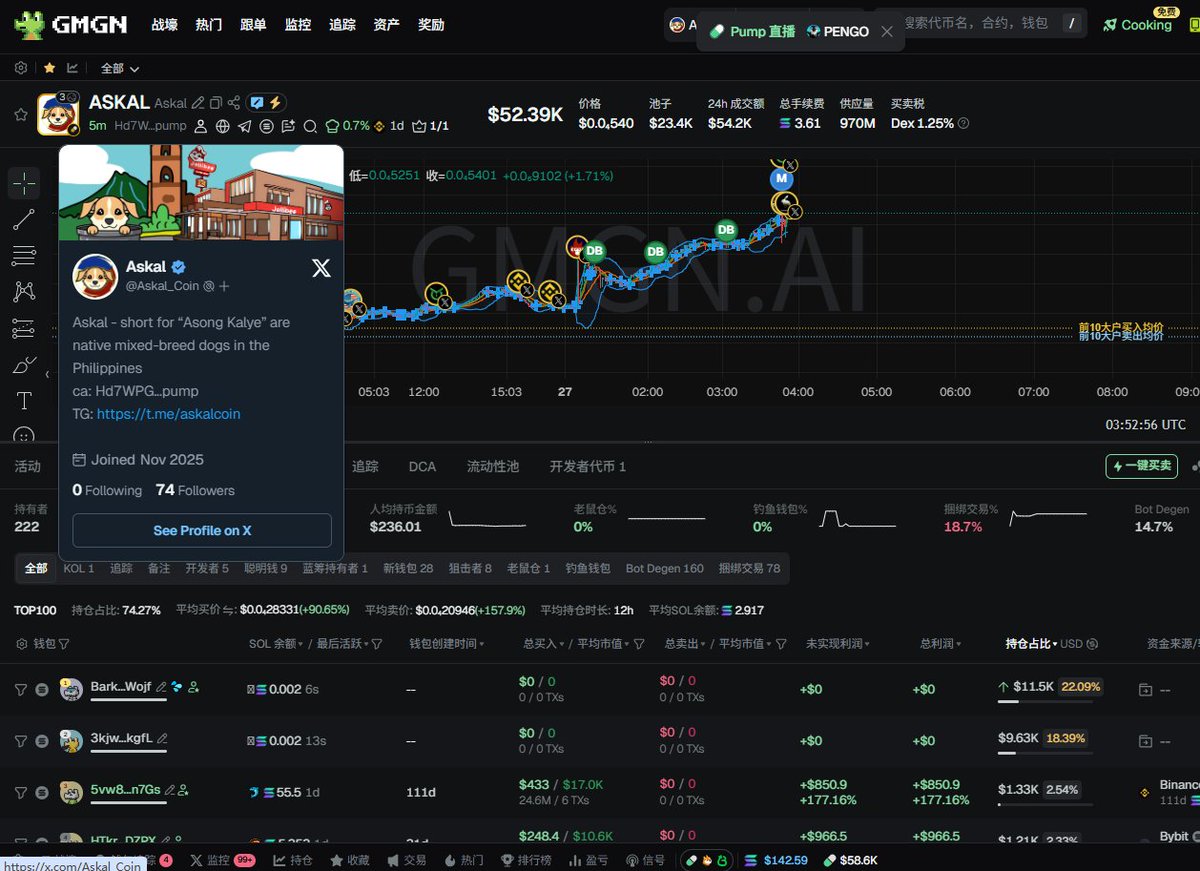This screenshot has width=1200, height=871.
Task: Select the brush drawing tool
Action: tap(24, 366)
